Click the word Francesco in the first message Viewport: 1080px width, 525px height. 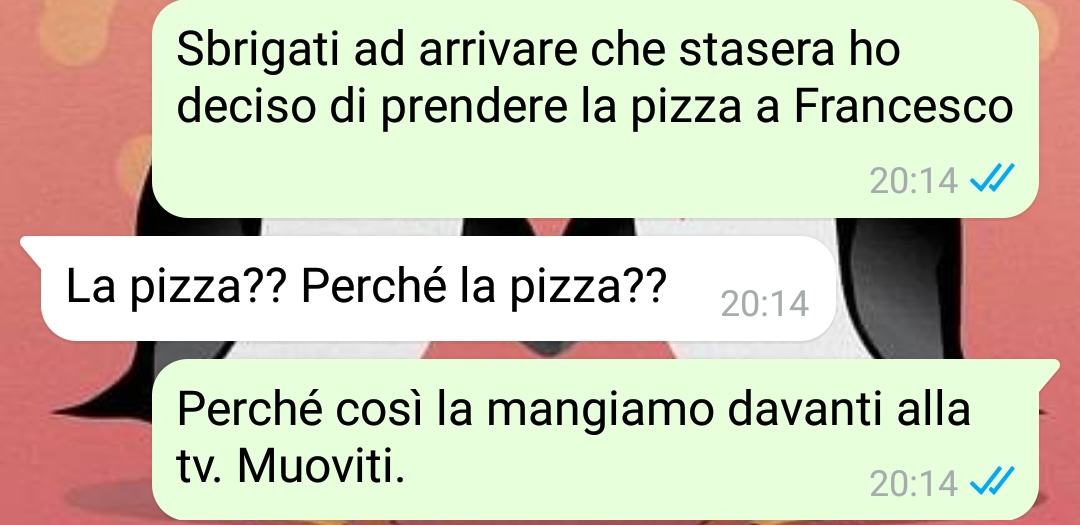tap(904, 107)
